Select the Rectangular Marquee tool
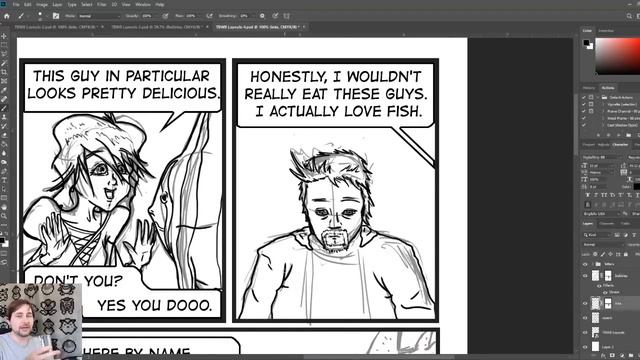The width and height of the screenshot is (640, 360). (x=4, y=45)
